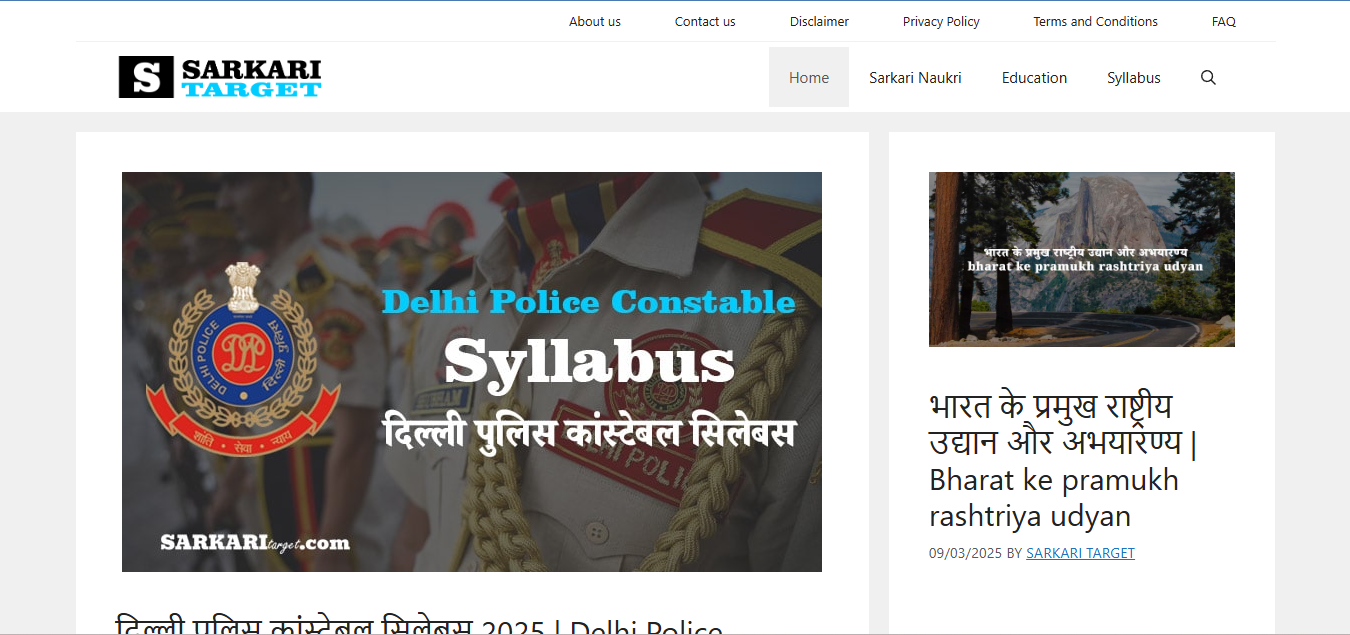Click the 09/03/2025 post date
Image resolution: width=1350 pixels, height=635 pixels.
pos(965,553)
